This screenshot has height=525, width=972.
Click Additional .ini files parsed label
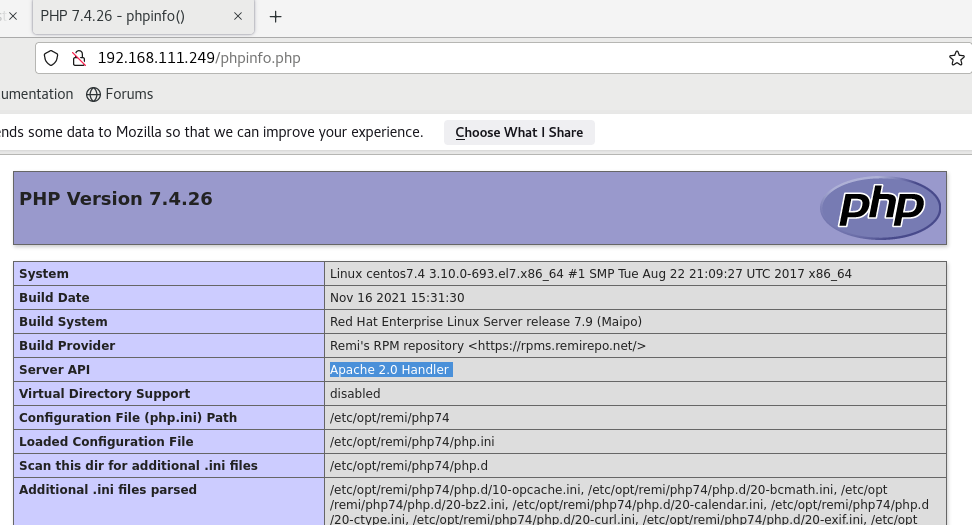click(108, 490)
